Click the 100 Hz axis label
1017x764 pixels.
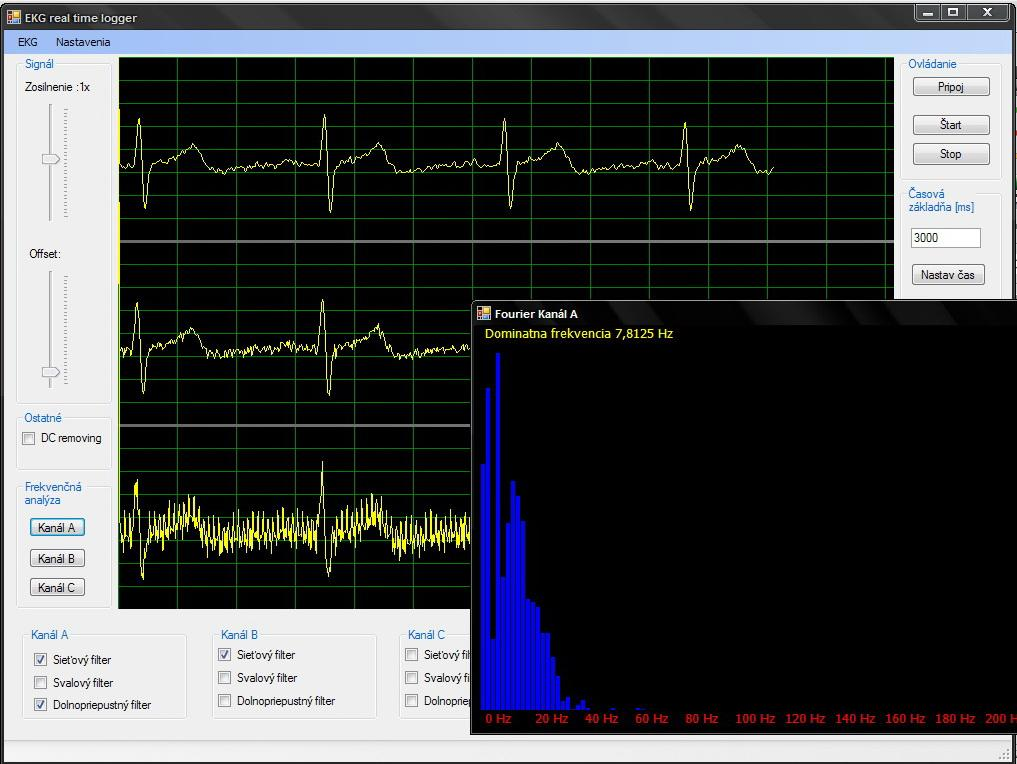(755, 719)
